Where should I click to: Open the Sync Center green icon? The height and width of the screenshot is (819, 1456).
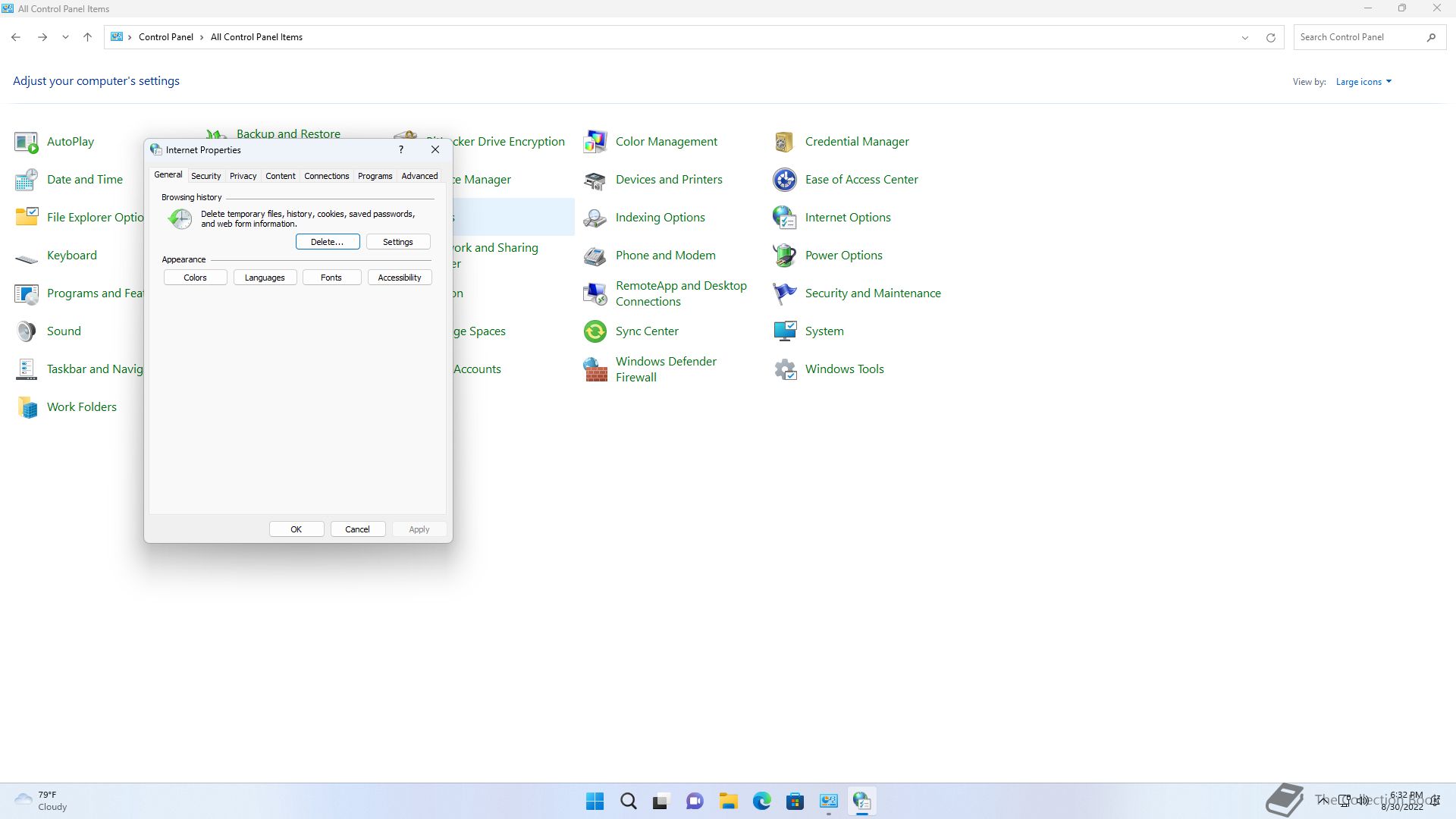595,331
